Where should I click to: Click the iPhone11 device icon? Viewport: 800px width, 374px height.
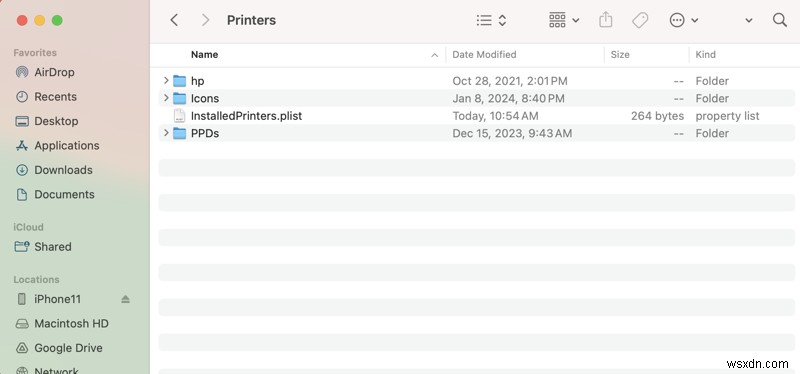(x=21, y=299)
